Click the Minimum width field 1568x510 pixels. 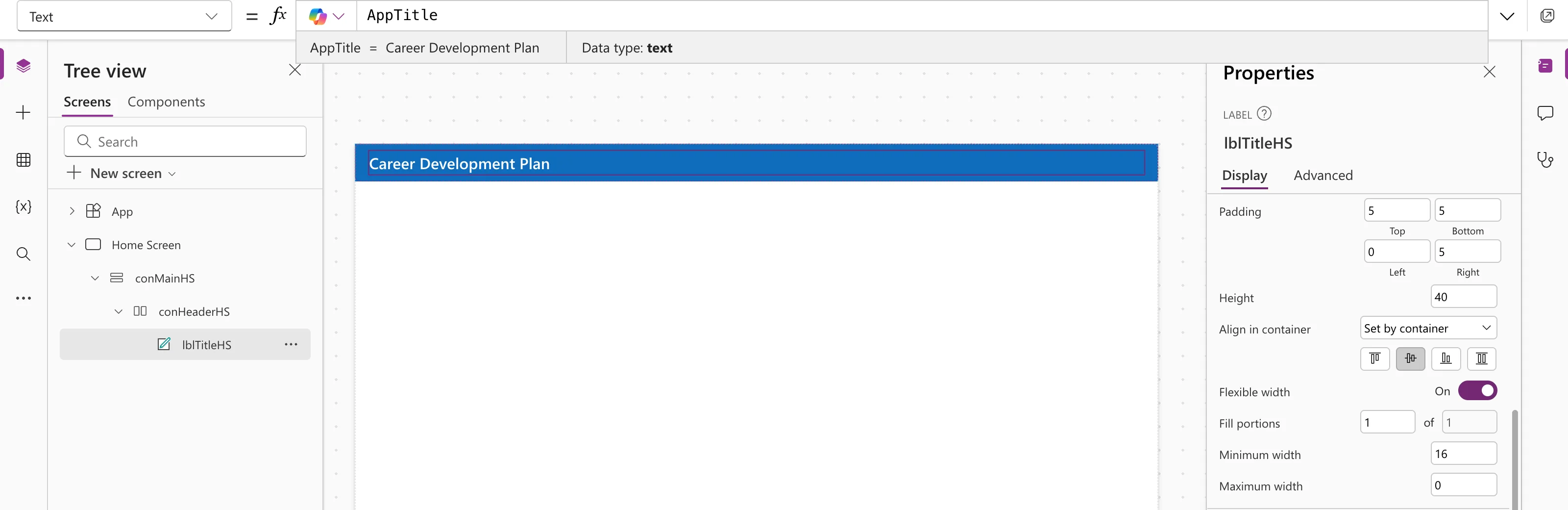point(1463,453)
